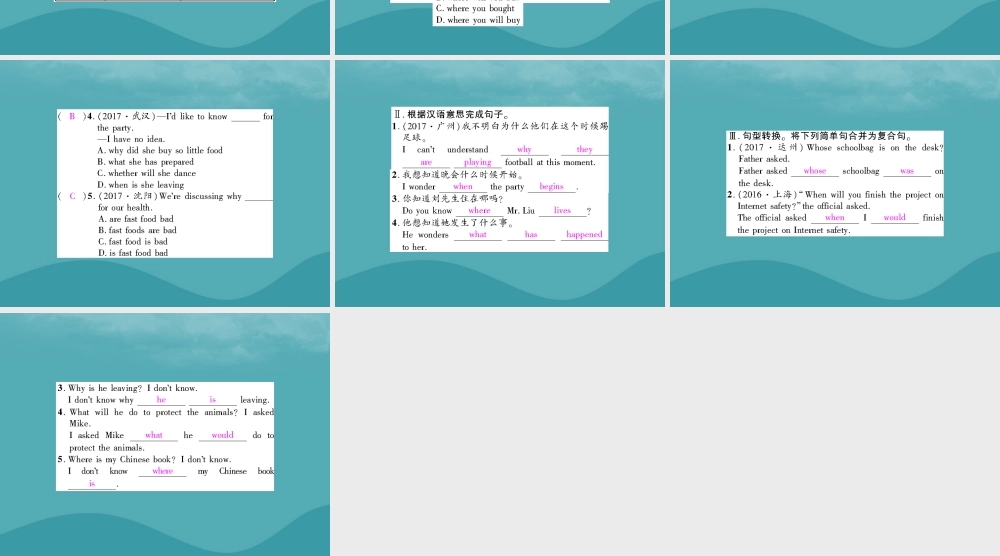Viewport: 1000px width, 556px height.
Task: Click the answer 'where' before 'my Chinese book'
Action: coord(162,471)
